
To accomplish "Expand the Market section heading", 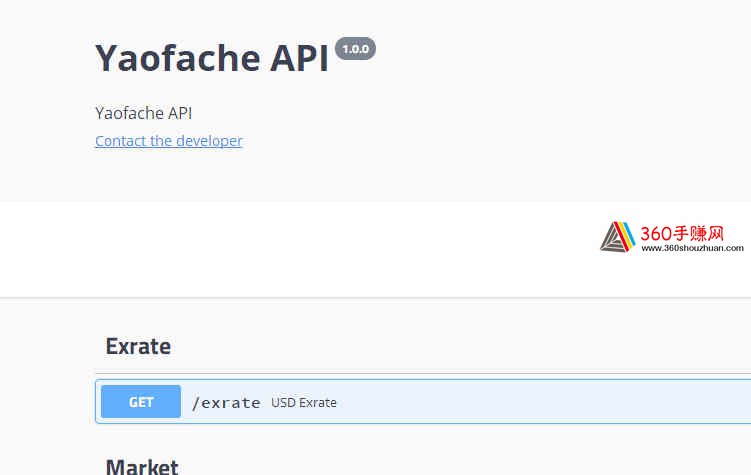I will tap(142, 466).
